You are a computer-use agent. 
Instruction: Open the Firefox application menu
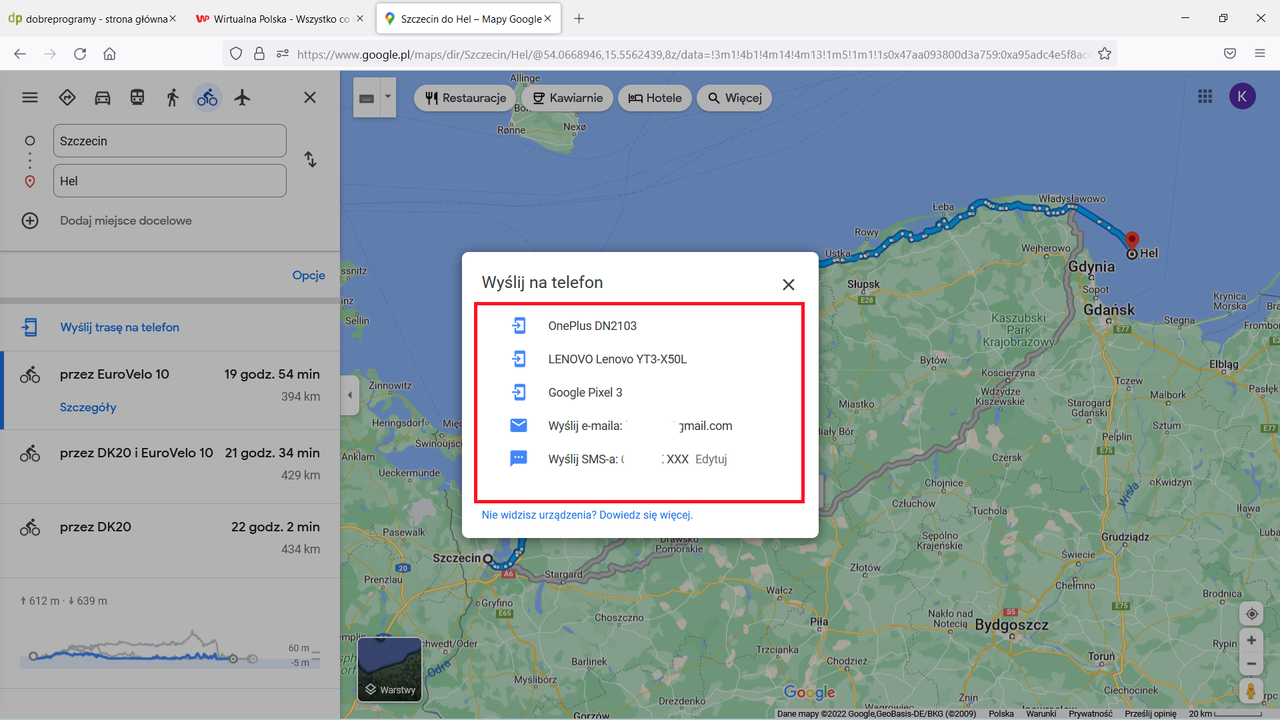[1259, 54]
